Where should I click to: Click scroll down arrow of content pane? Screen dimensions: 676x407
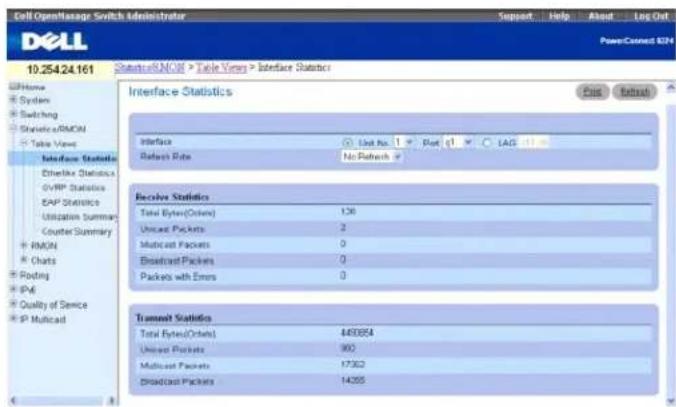671,401
